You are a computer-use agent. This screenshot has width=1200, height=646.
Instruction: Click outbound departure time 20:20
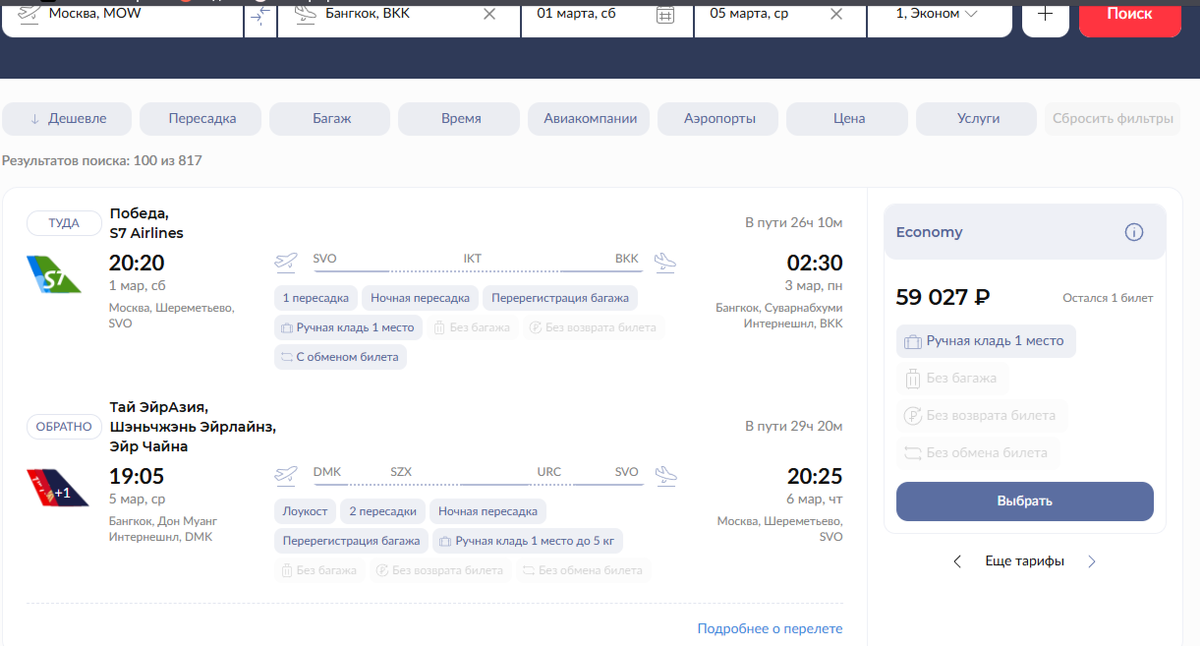137,264
